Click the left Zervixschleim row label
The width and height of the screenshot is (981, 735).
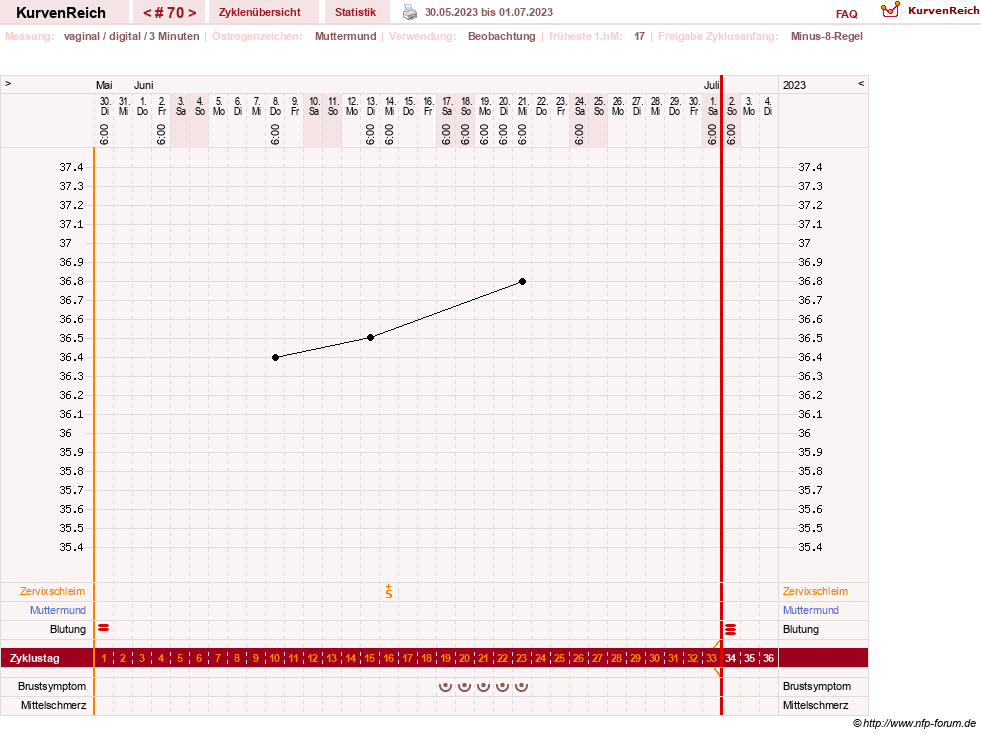pyautogui.click(x=53, y=591)
